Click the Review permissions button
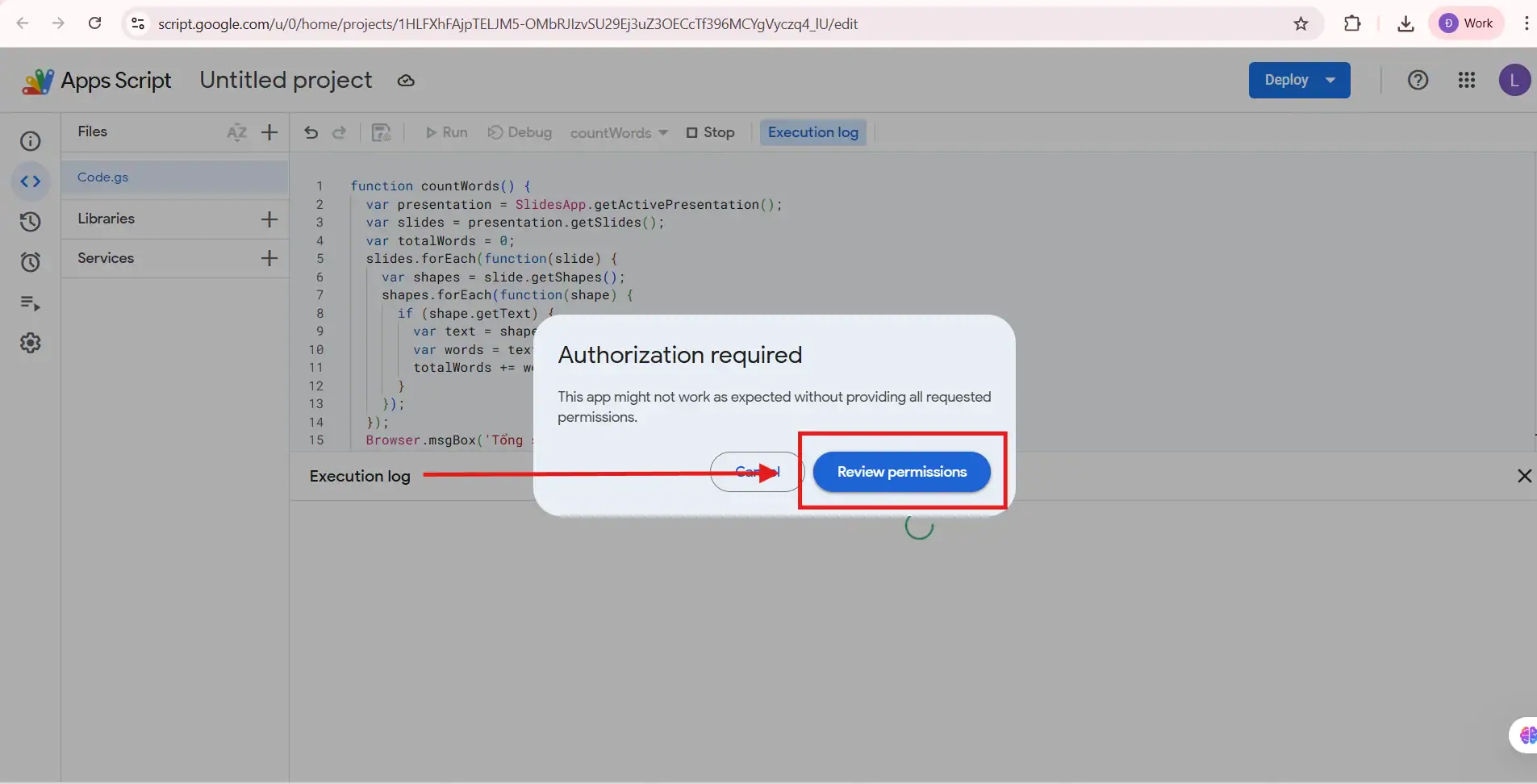This screenshot has height=784, width=1537. tap(901, 472)
